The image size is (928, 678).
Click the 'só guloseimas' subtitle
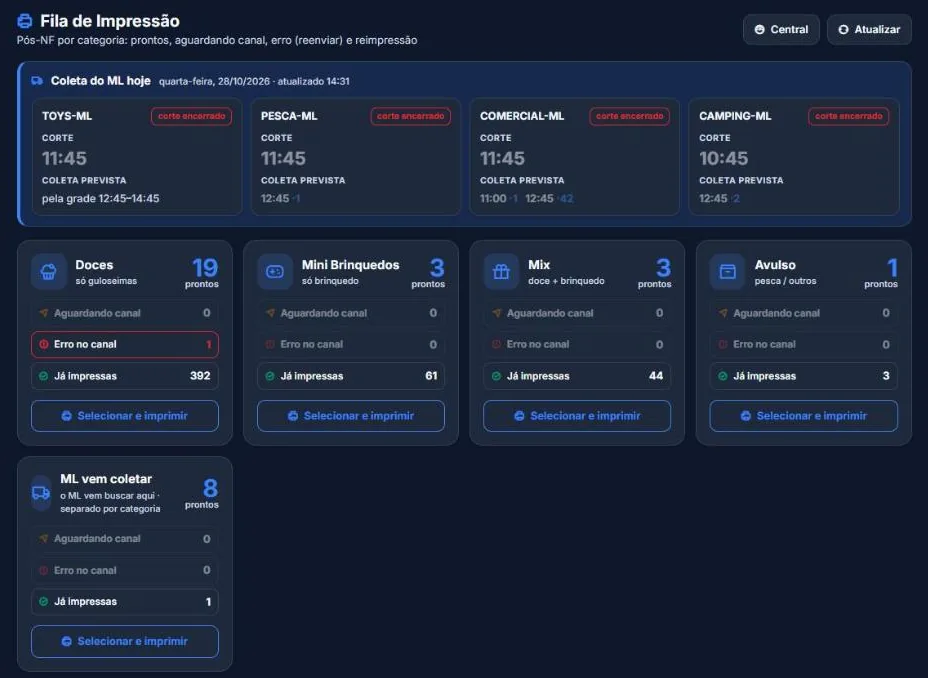click(x=106, y=281)
